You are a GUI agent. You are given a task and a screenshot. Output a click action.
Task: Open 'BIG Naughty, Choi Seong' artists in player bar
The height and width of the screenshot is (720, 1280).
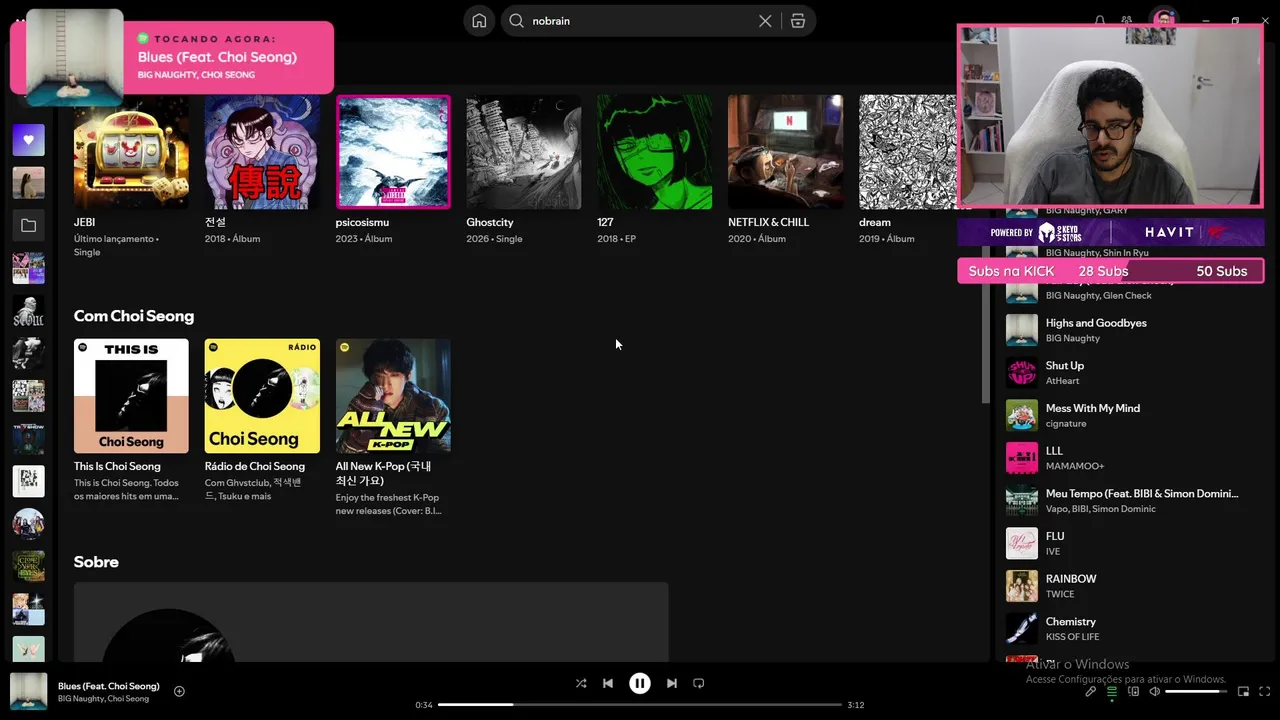click(x=103, y=699)
